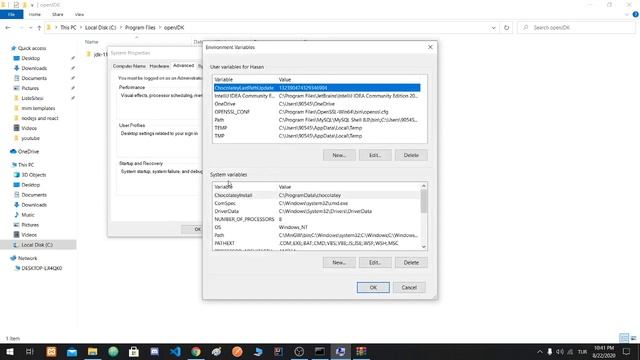Open the Action Center notifications

click(x=627, y=351)
